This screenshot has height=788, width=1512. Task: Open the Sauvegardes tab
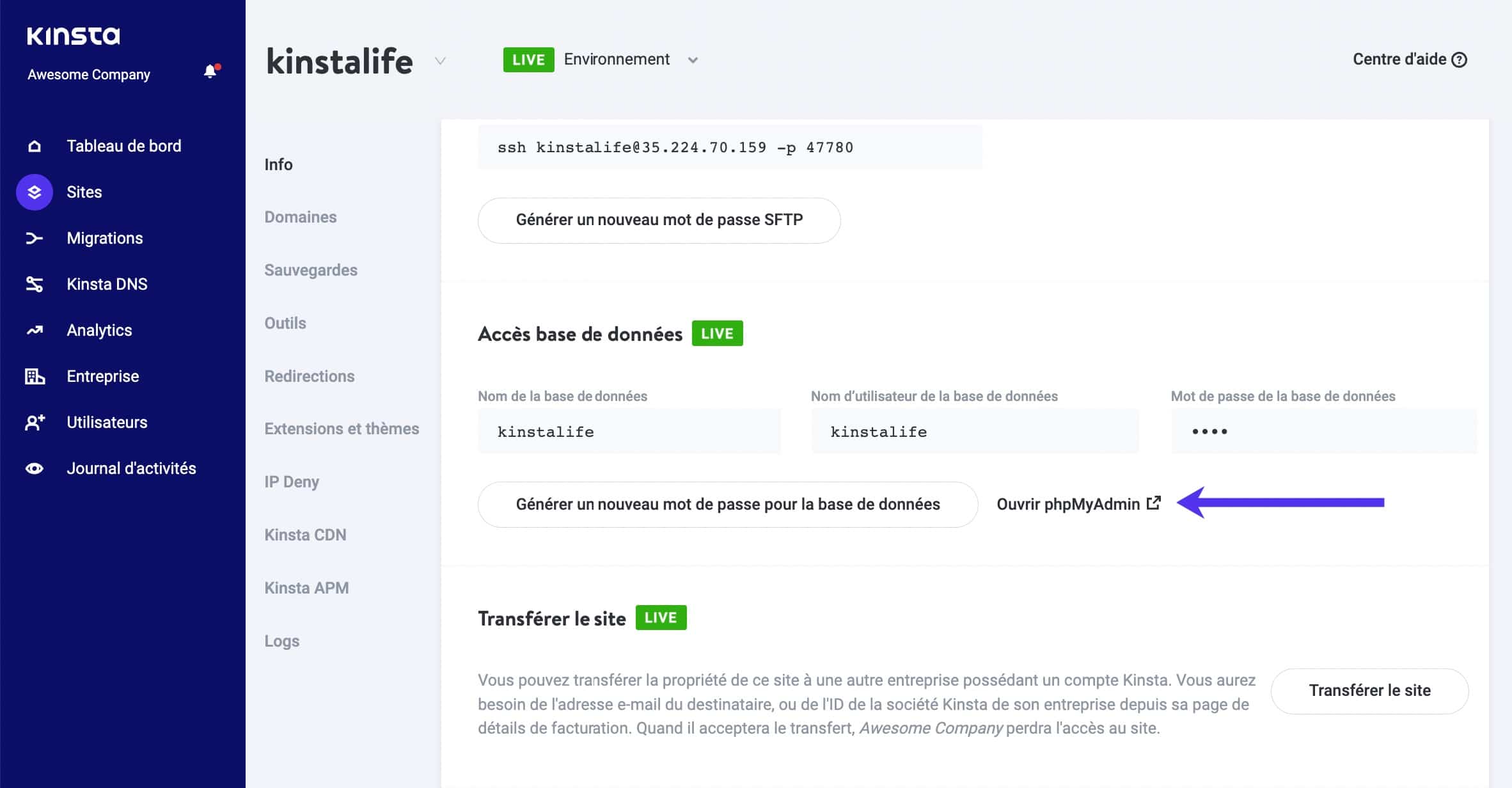coord(310,269)
